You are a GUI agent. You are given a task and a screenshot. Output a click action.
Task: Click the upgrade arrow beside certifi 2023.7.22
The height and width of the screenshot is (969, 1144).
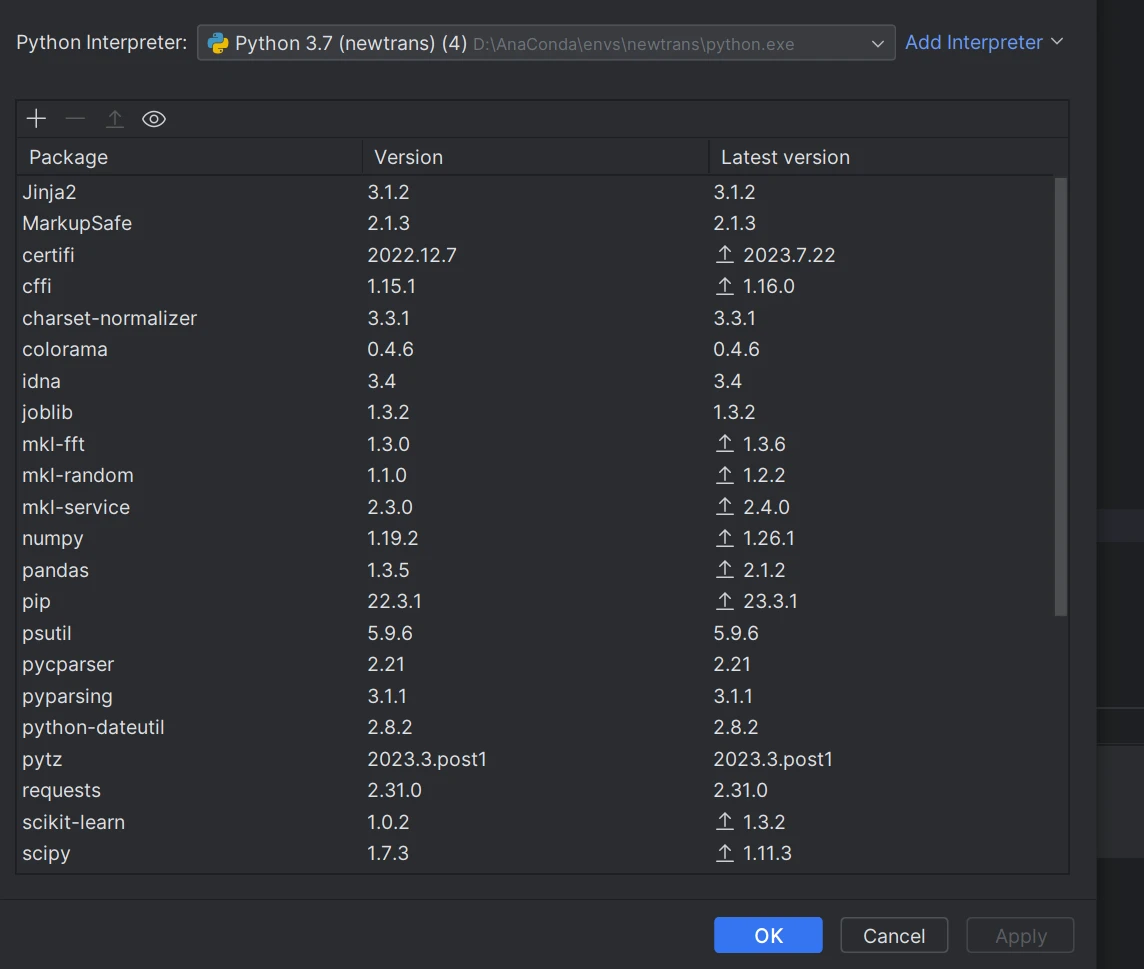click(x=725, y=255)
